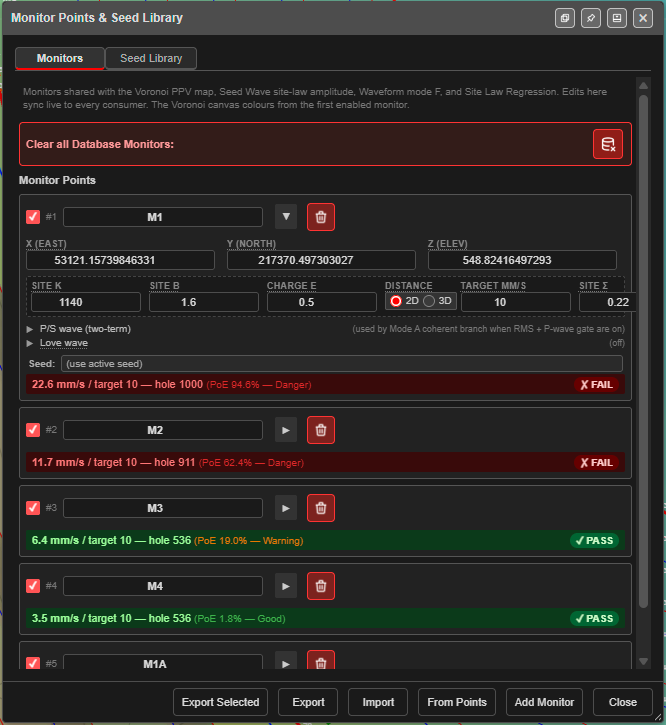Uncheck the M1A monitor enable checkbox

pyautogui.click(x=33, y=664)
